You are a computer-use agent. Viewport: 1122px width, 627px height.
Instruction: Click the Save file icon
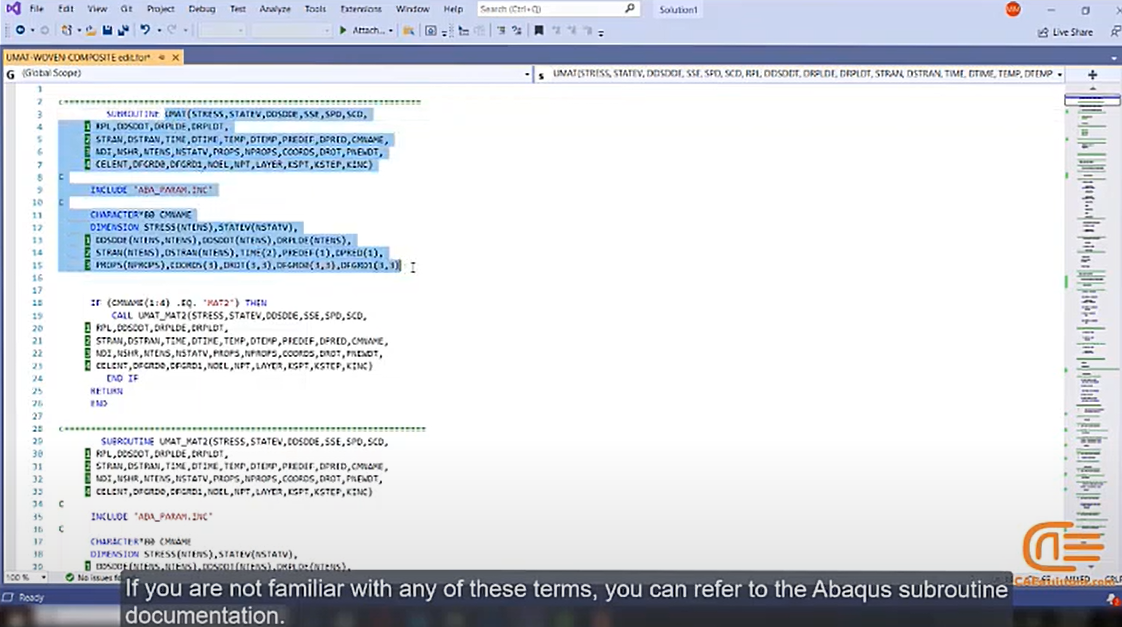point(107,31)
